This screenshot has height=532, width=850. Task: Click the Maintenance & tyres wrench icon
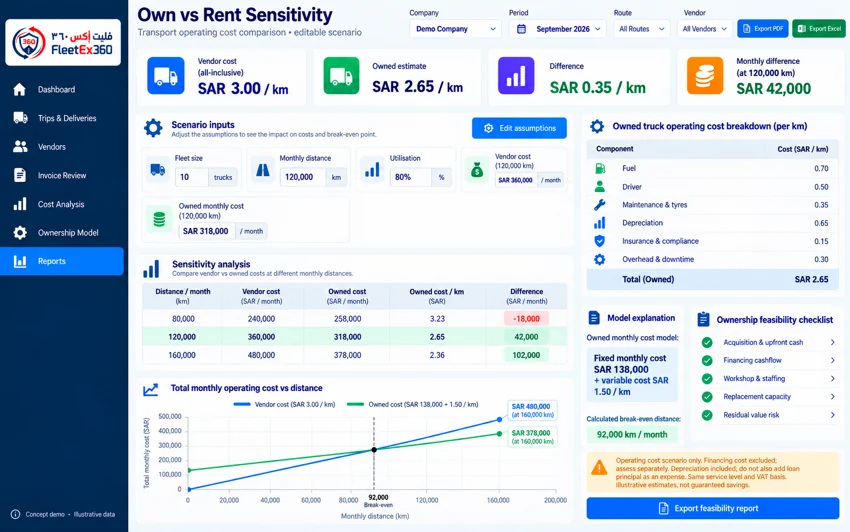click(x=600, y=205)
